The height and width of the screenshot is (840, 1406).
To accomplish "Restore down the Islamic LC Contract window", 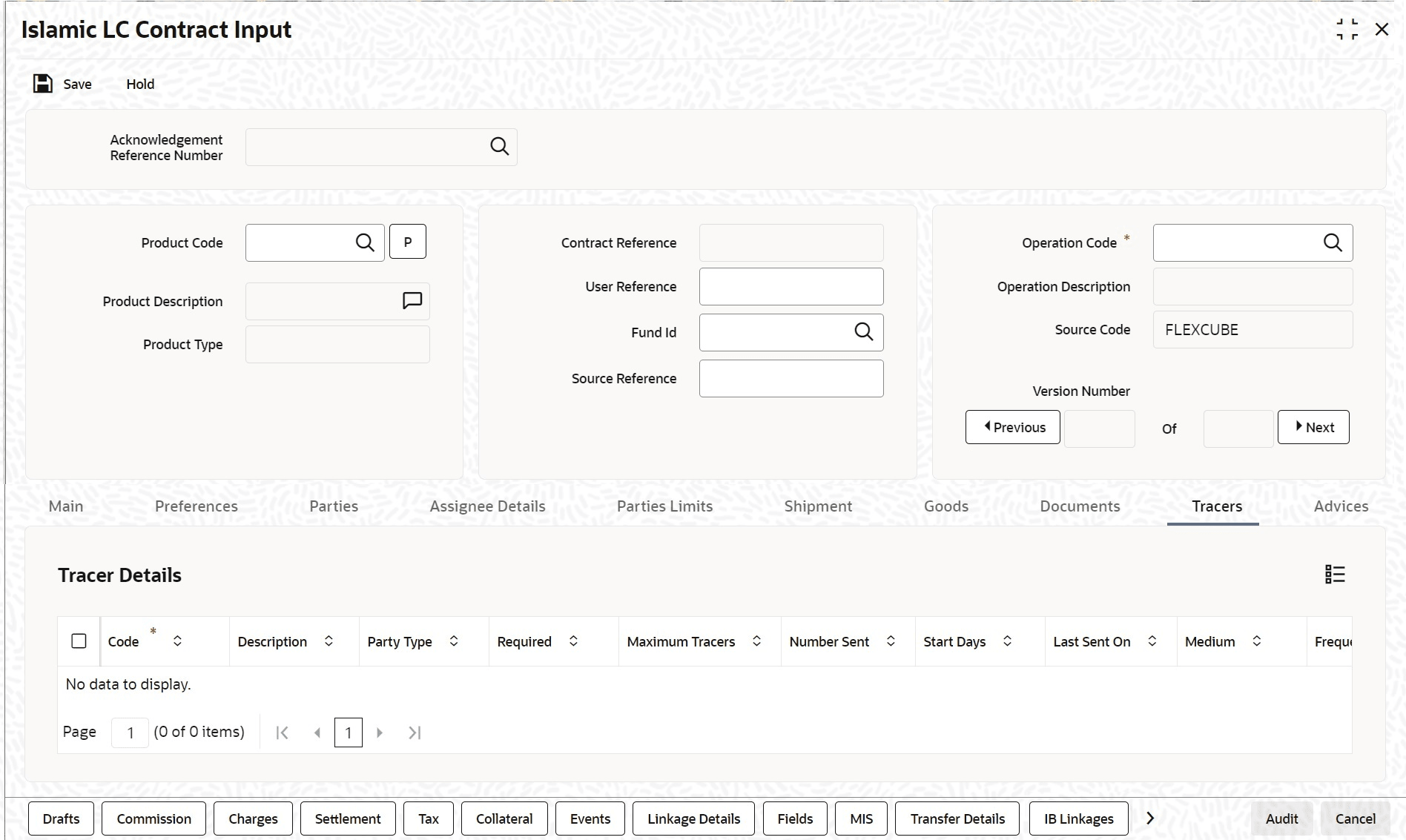I will point(1347,30).
